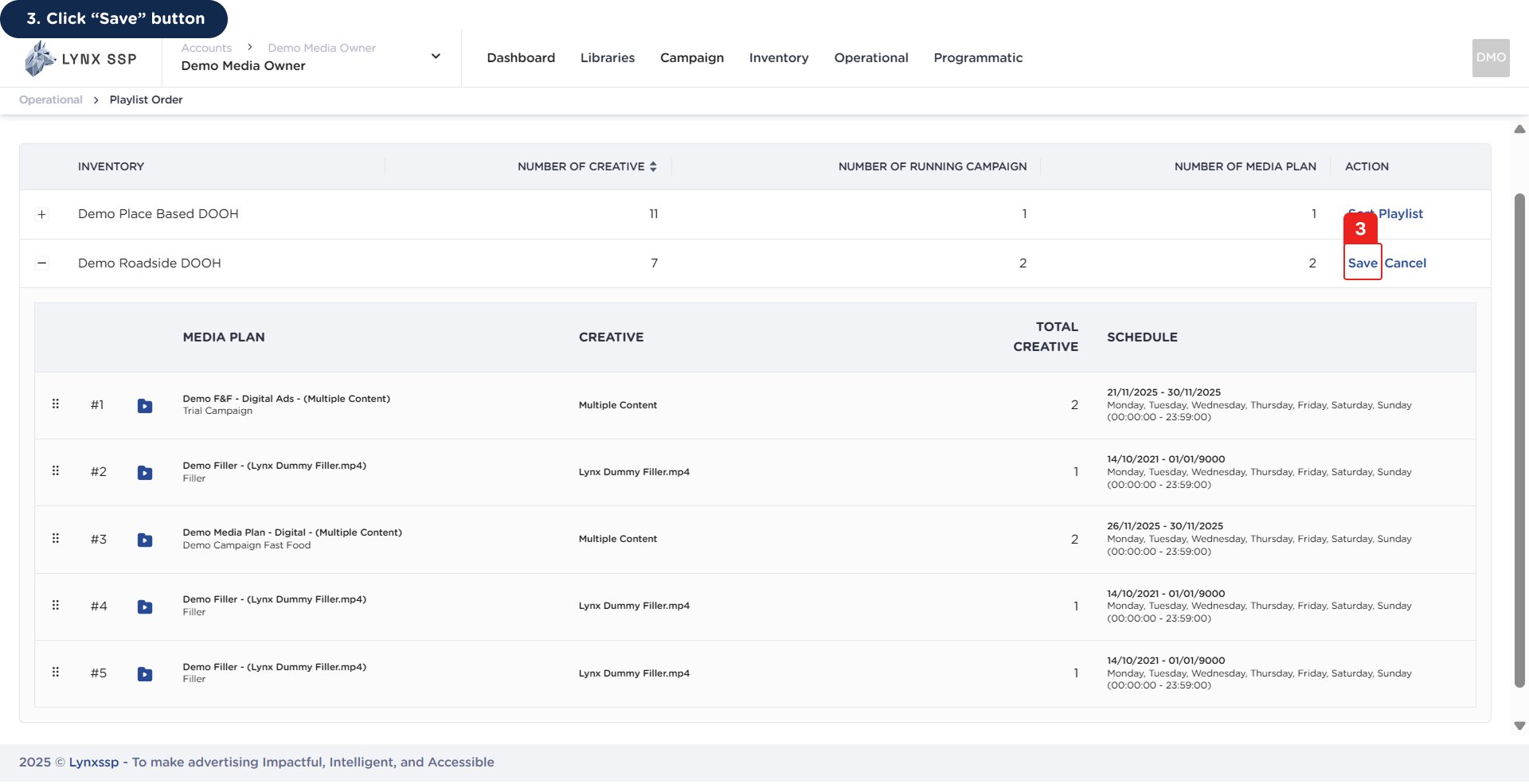Click the Lynx SSP logo
This screenshot has width=1529, height=784.
coord(80,59)
